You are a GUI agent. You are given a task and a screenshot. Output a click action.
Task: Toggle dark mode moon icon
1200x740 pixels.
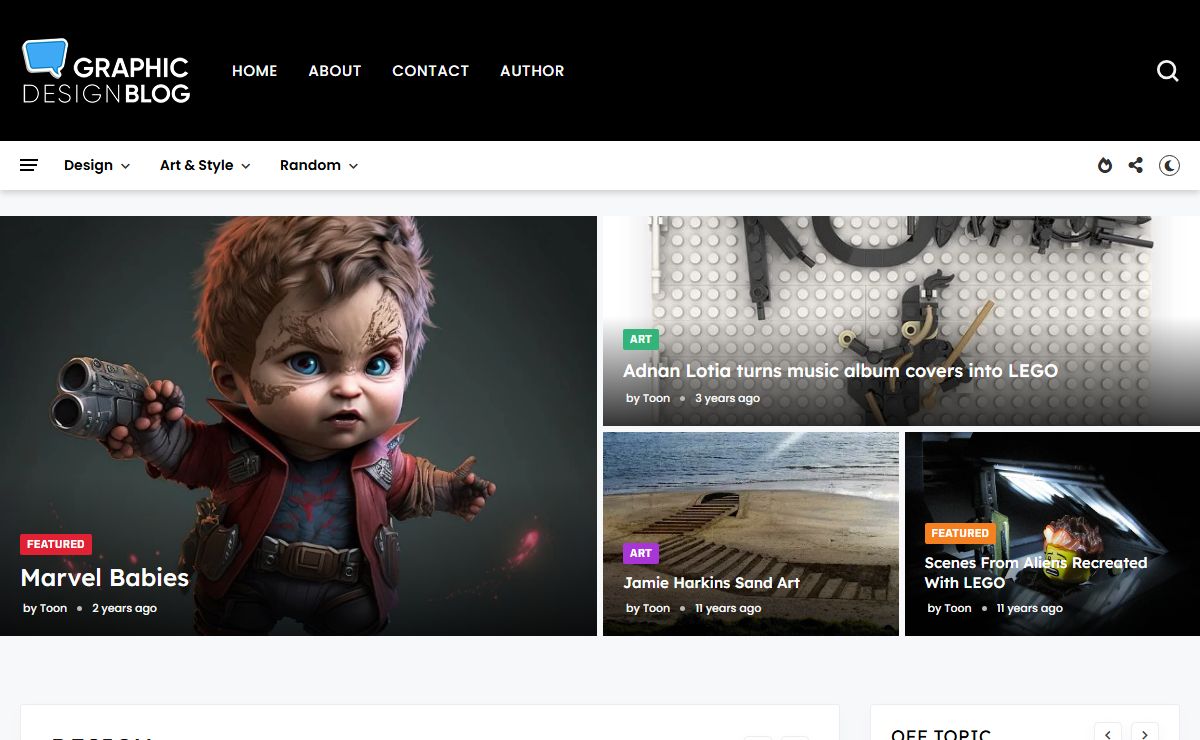[x=1169, y=165]
